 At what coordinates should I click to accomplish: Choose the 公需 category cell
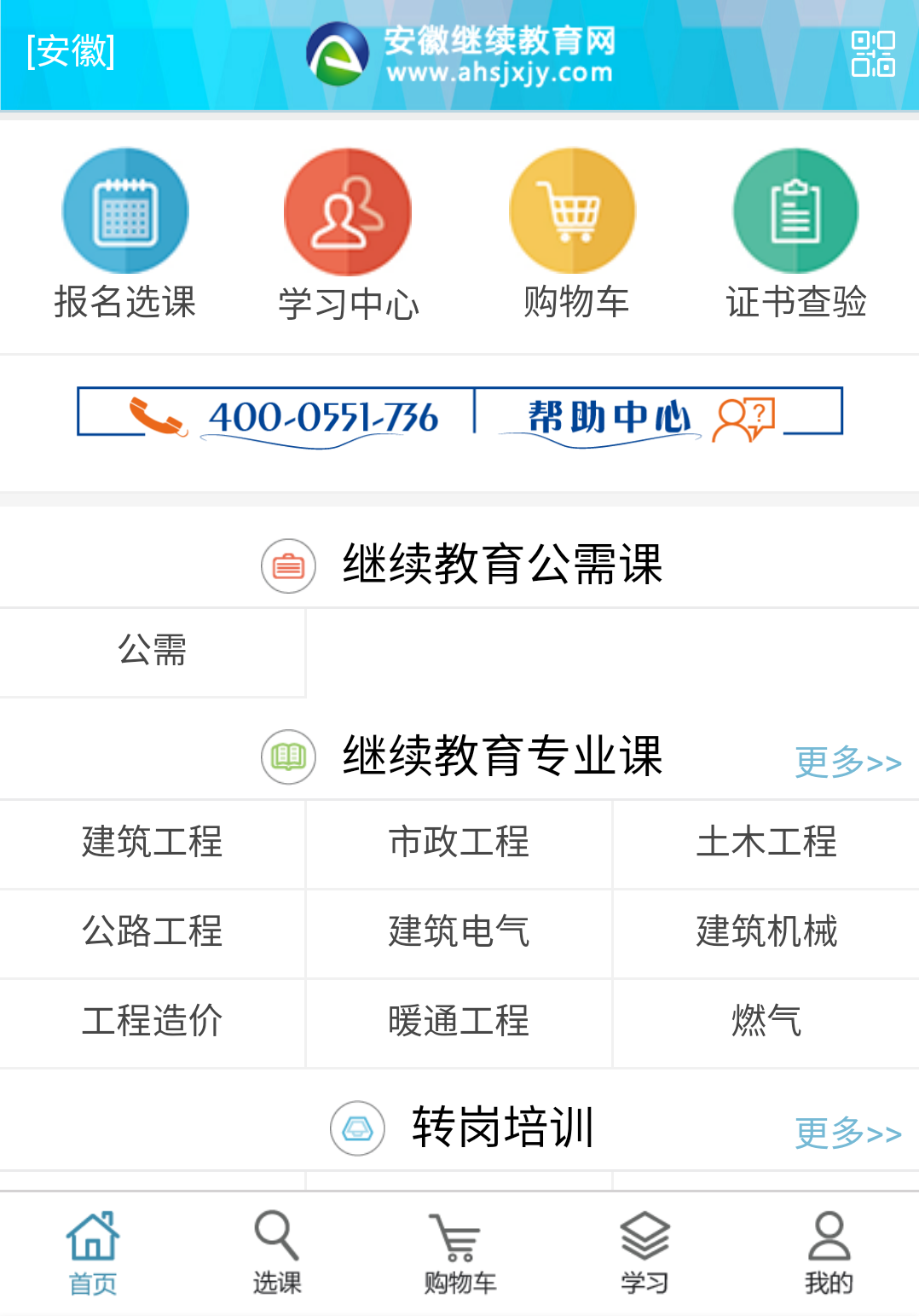[153, 651]
